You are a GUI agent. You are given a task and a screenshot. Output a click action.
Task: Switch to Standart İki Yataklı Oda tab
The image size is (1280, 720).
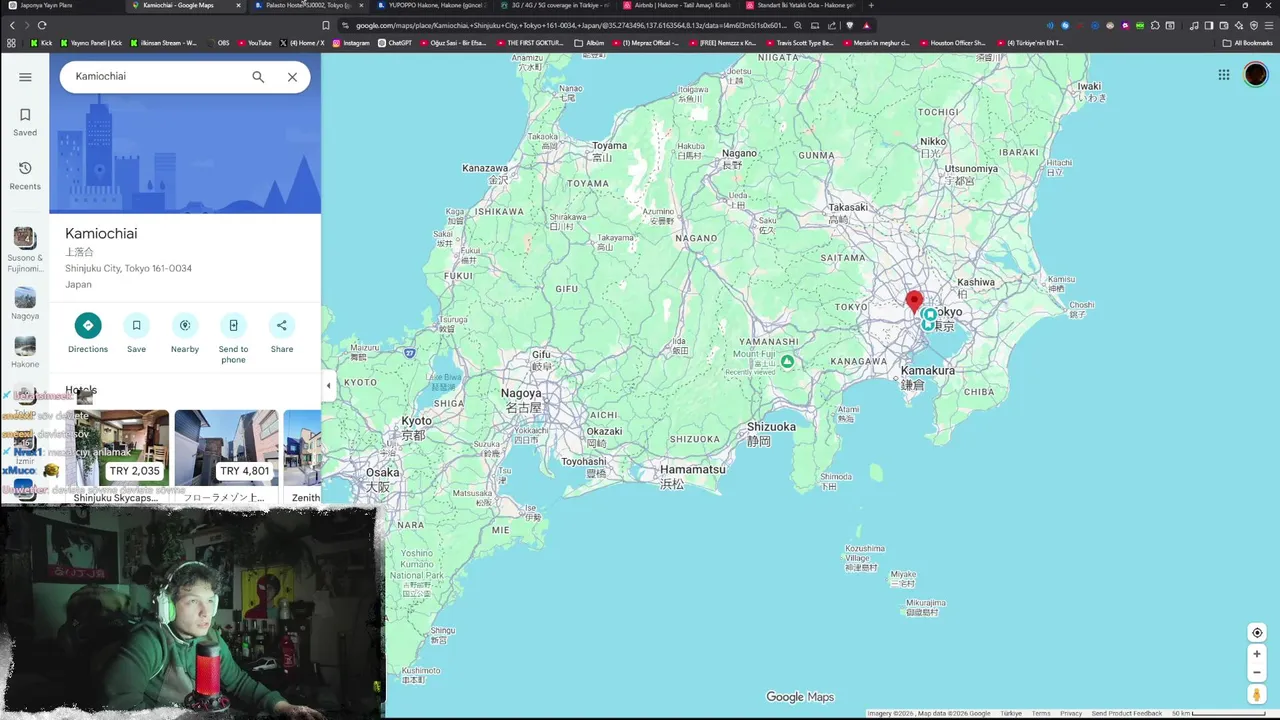(800, 6)
